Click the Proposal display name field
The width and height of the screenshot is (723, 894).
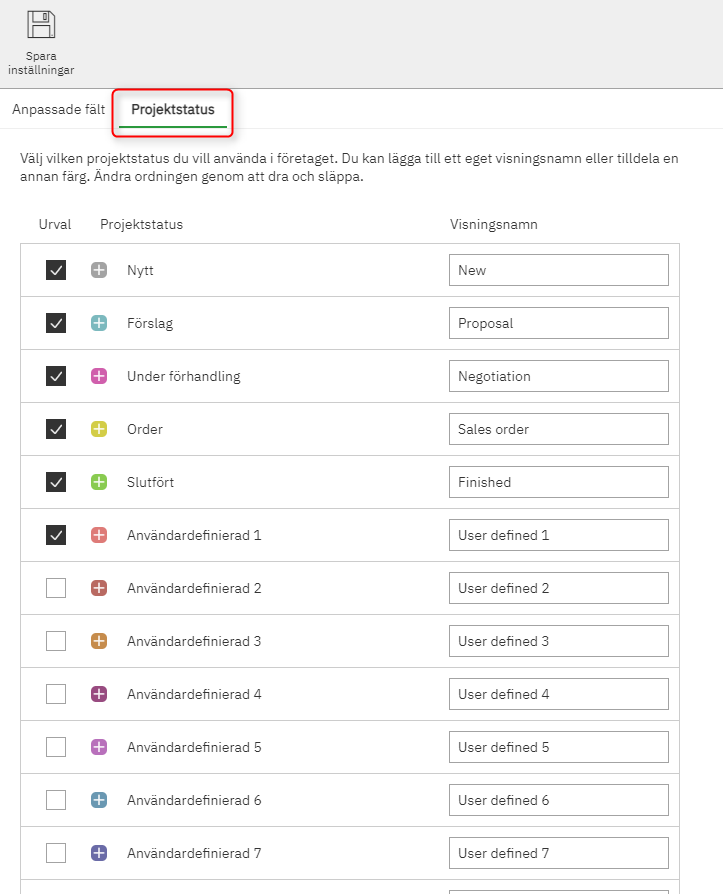click(x=558, y=323)
